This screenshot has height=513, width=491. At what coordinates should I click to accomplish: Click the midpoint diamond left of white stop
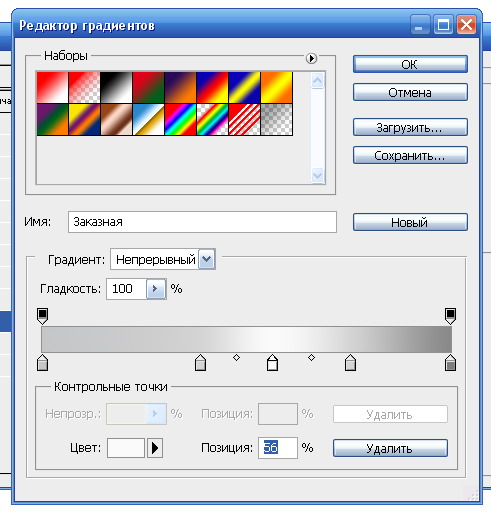click(x=236, y=358)
